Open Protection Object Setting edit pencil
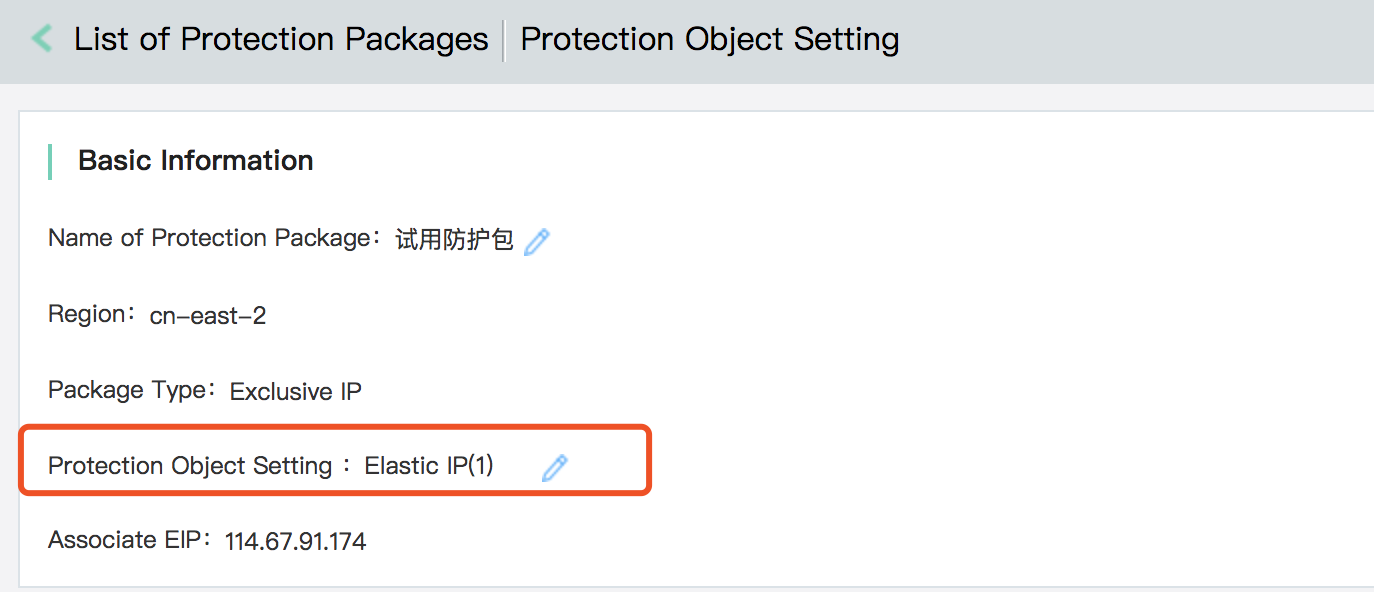Viewport: 1374px width, 592px height. point(555,467)
